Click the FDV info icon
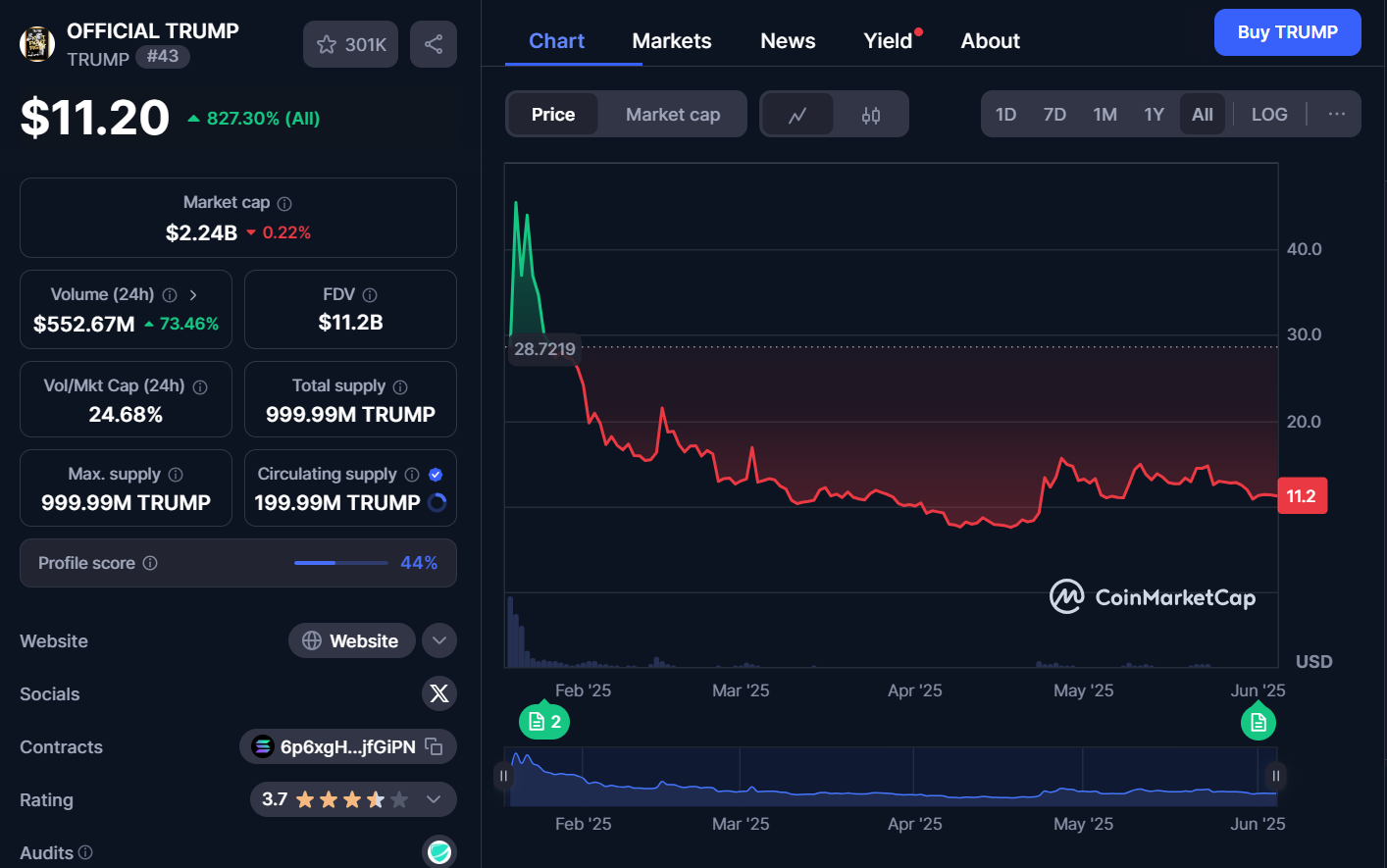 click(x=370, y=295)
